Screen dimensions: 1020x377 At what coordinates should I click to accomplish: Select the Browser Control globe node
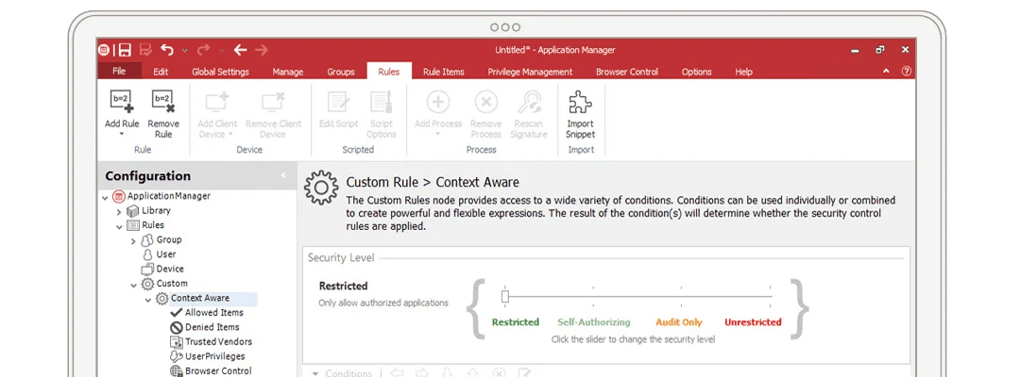(176, 371)
